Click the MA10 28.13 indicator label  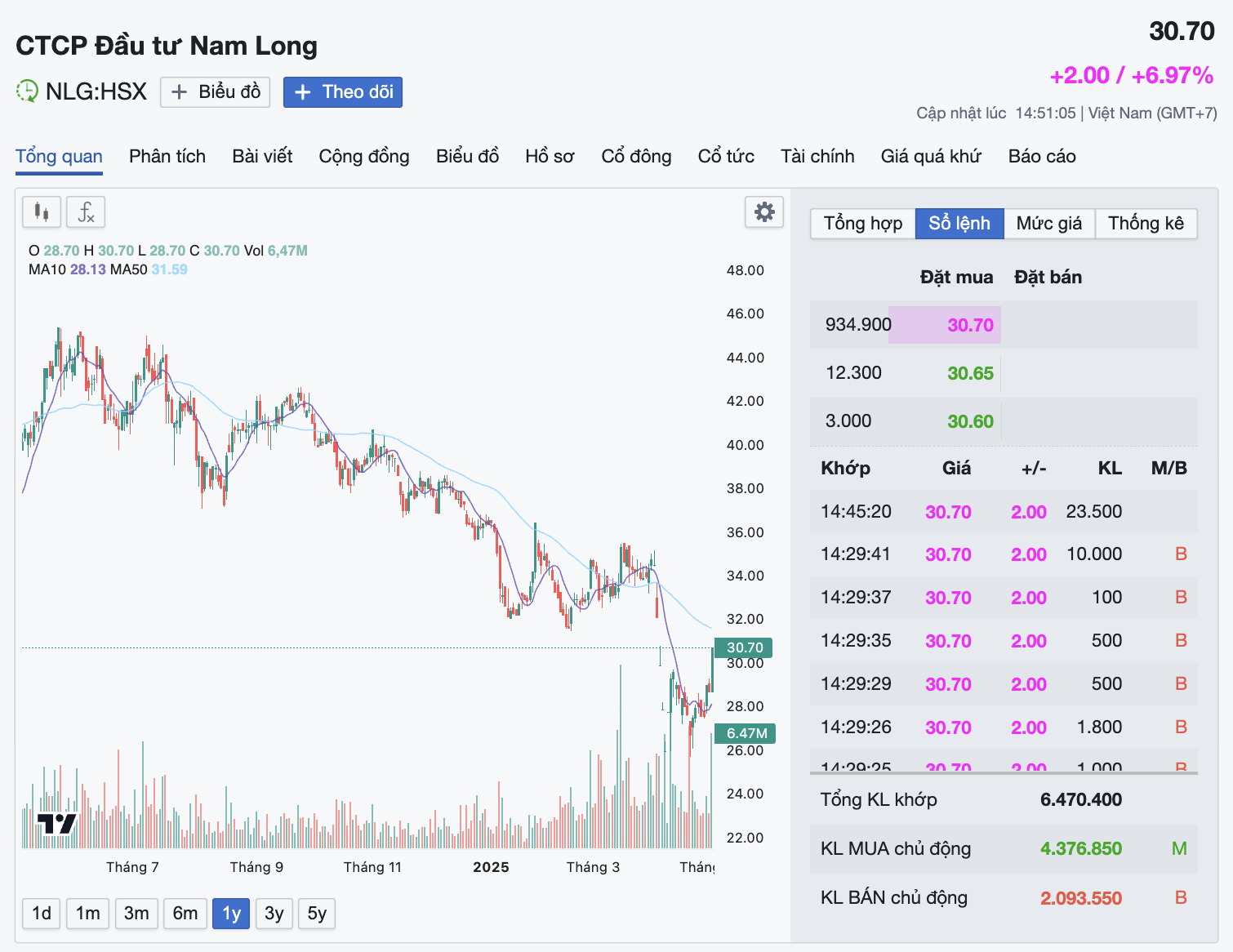pyautogui.click(x=67, y=269)
